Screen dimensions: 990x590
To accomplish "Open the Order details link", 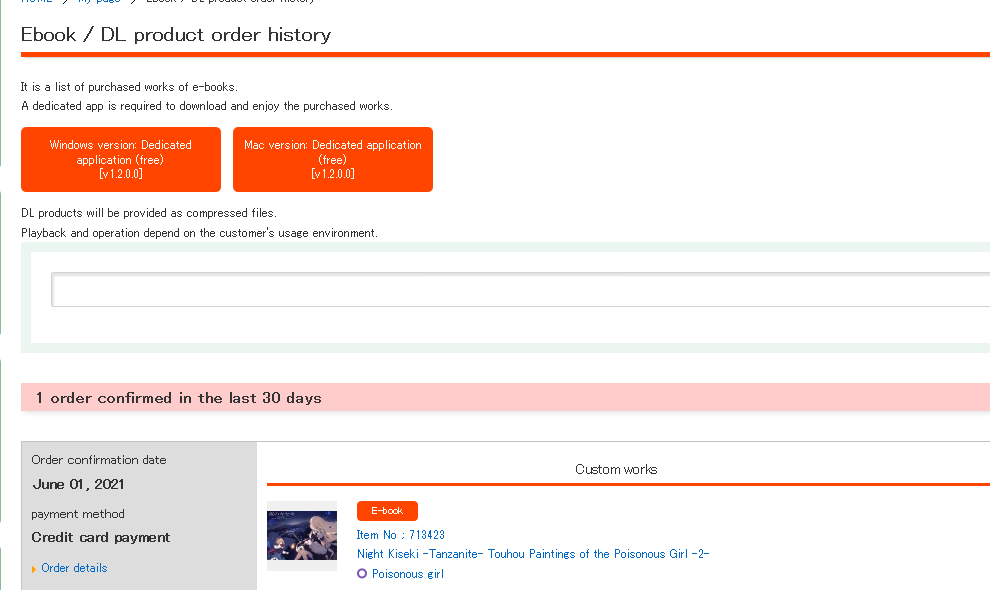I will [x=74, y=568].
